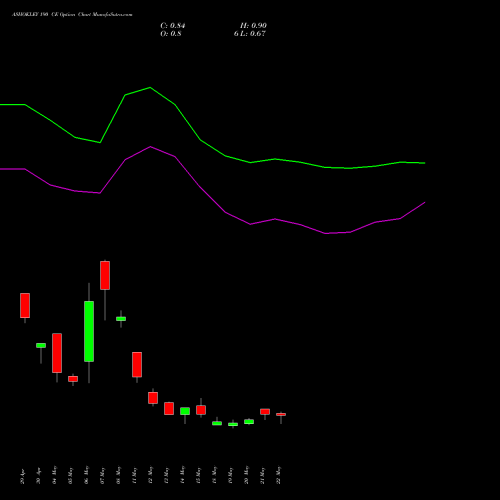Select the tall green 06 May candlestick
The width and height of the screenshot is (500, 500).
(x=89, y=331)
